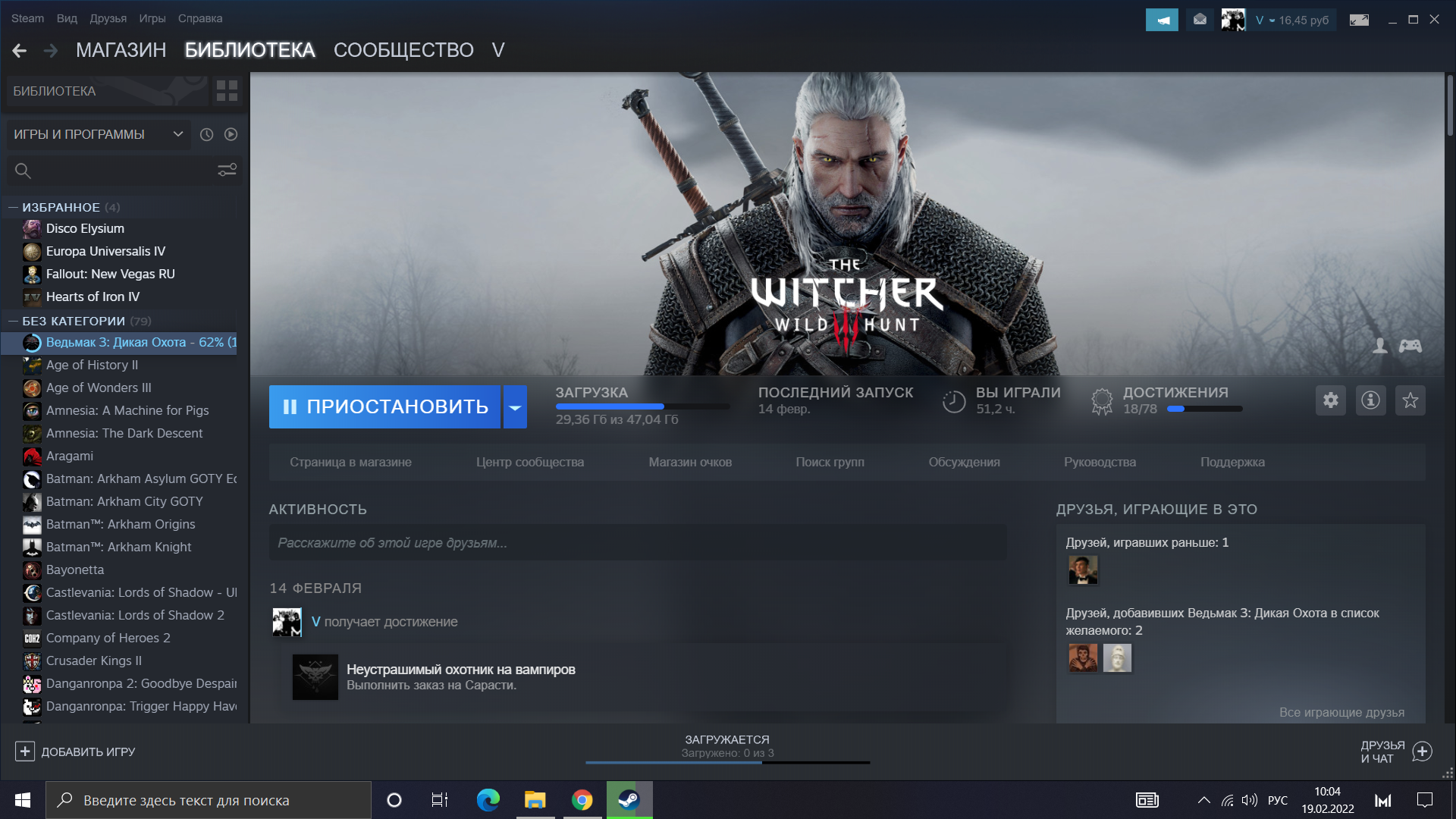Open Руководства link
Viewport: 1456px width, 819px height.
click(1100, 462)
